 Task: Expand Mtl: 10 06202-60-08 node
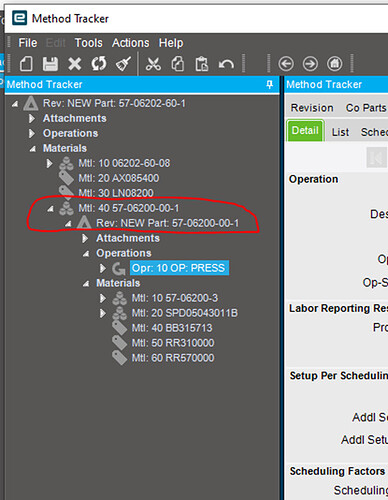49,163
